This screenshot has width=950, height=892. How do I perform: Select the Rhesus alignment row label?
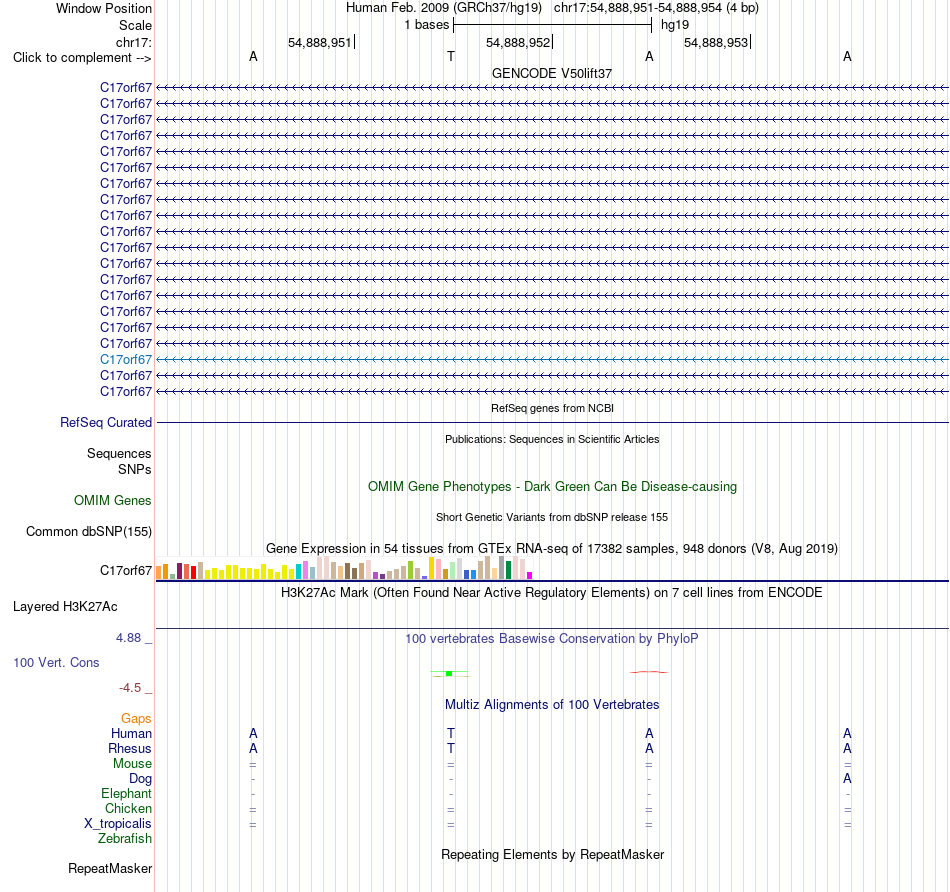click(130, 749)
